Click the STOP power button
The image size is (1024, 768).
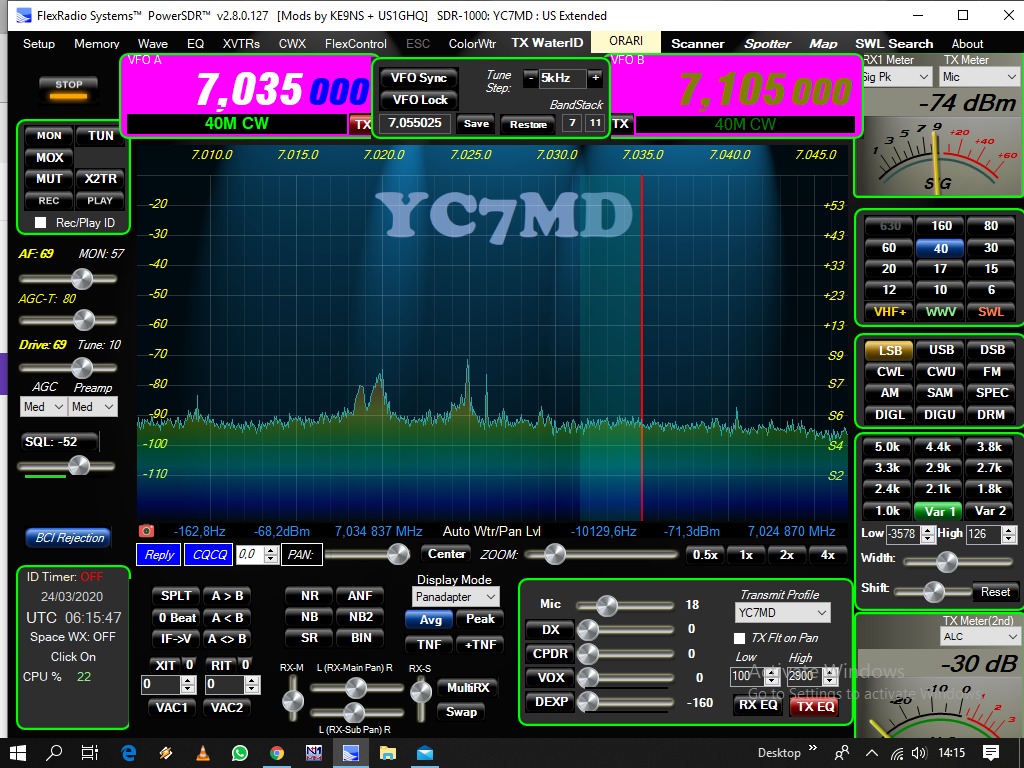click(69, 89)
